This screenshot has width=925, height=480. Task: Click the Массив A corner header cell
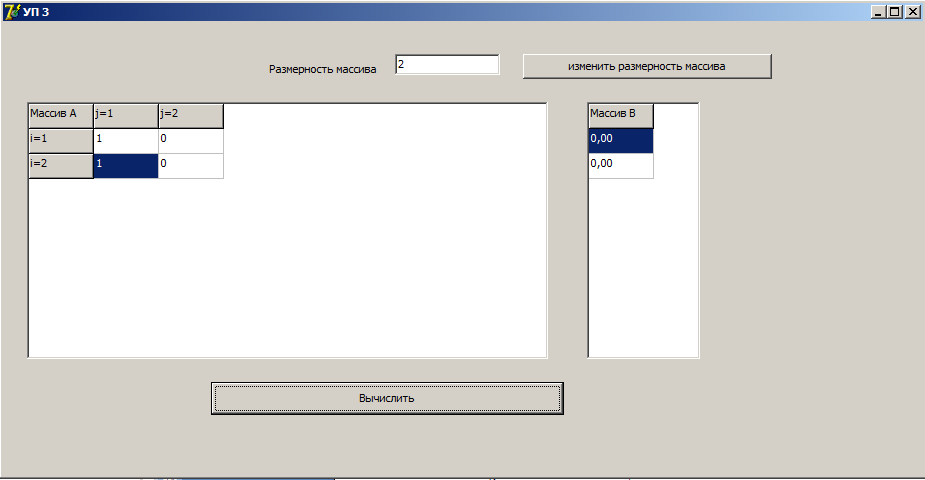point(61,116)
